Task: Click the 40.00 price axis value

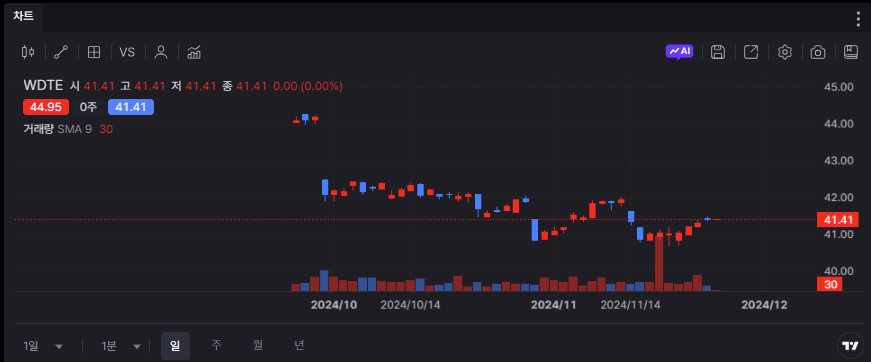Action: (839, 271)
